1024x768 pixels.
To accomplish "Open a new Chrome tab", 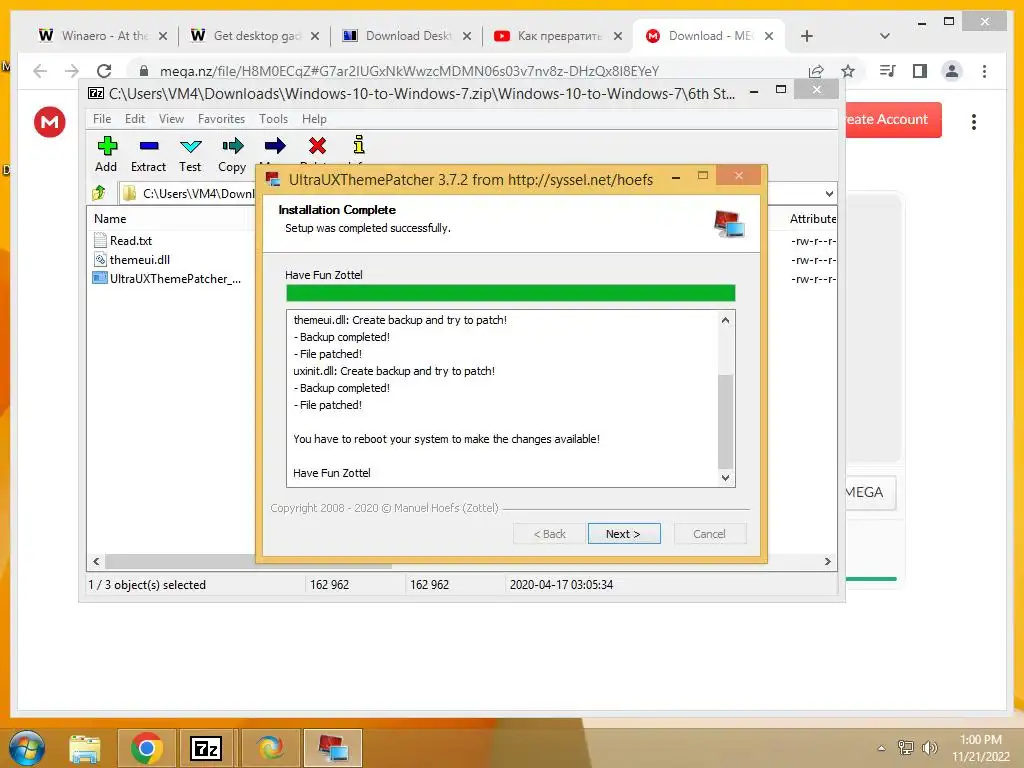I will [x=807, y=36].
